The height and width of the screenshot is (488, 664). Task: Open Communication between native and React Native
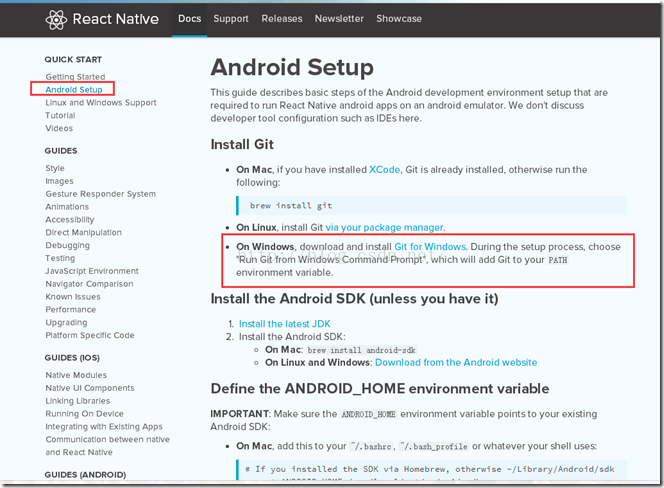(x=108, y=446)
